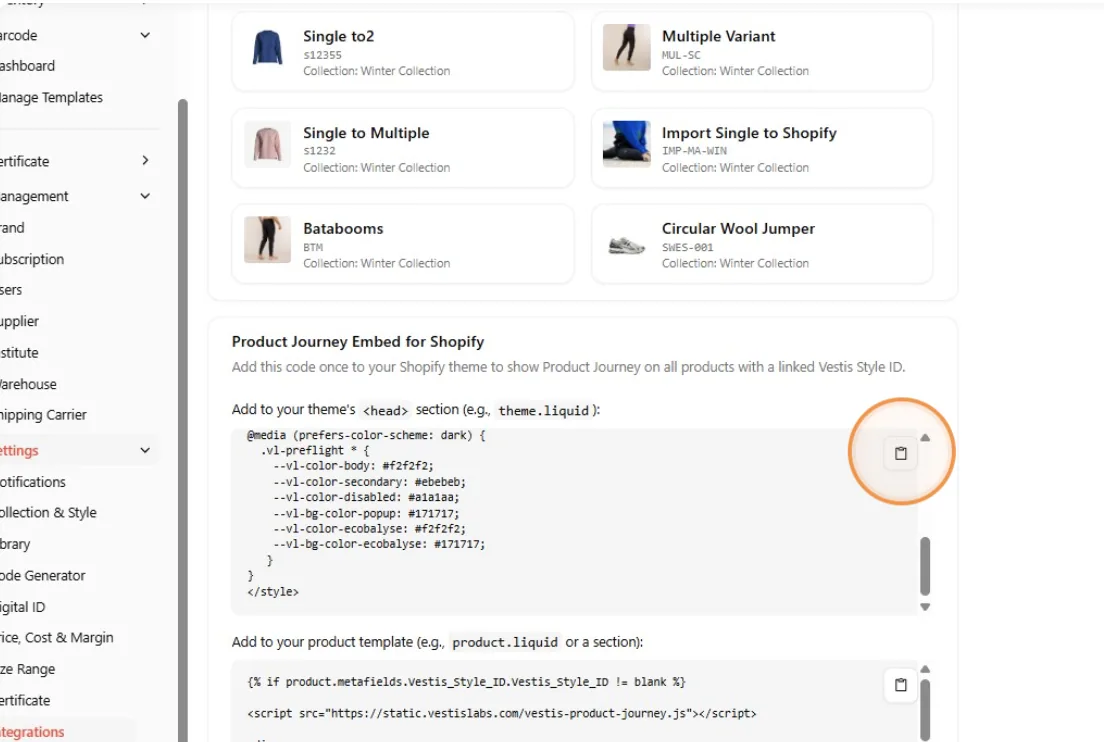Click the SKU text IMP-MA-WIN
Screen dimensions: 1104x742
point(694,151)
